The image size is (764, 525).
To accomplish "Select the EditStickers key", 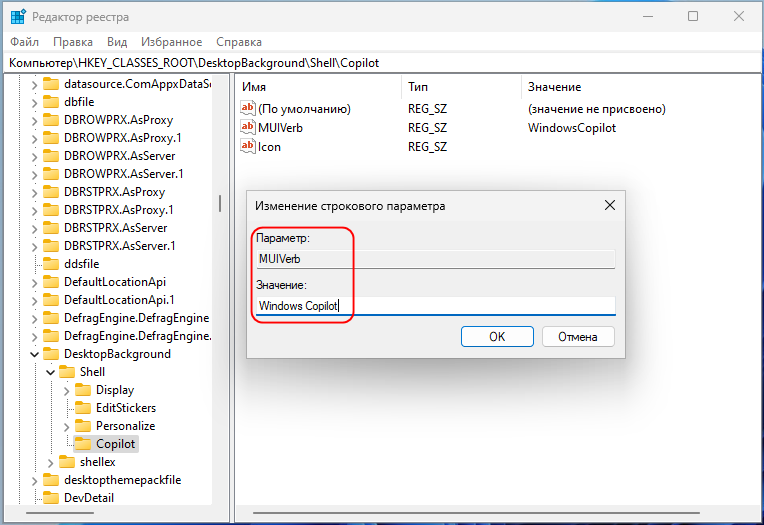I will pos(126,408).
